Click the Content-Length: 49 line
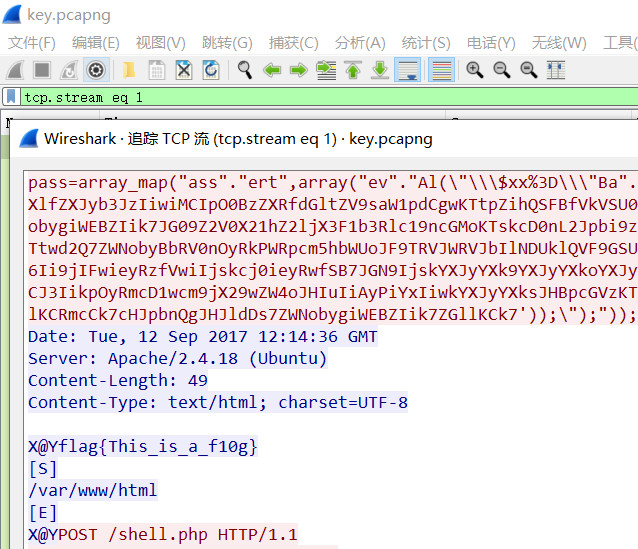 pos(118,381)
